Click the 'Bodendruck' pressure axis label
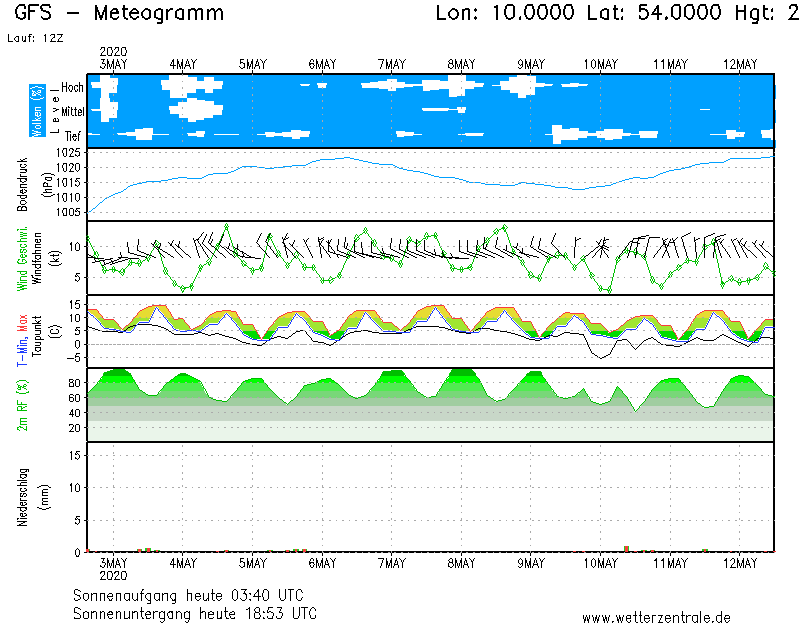 (x=22, y=185)
